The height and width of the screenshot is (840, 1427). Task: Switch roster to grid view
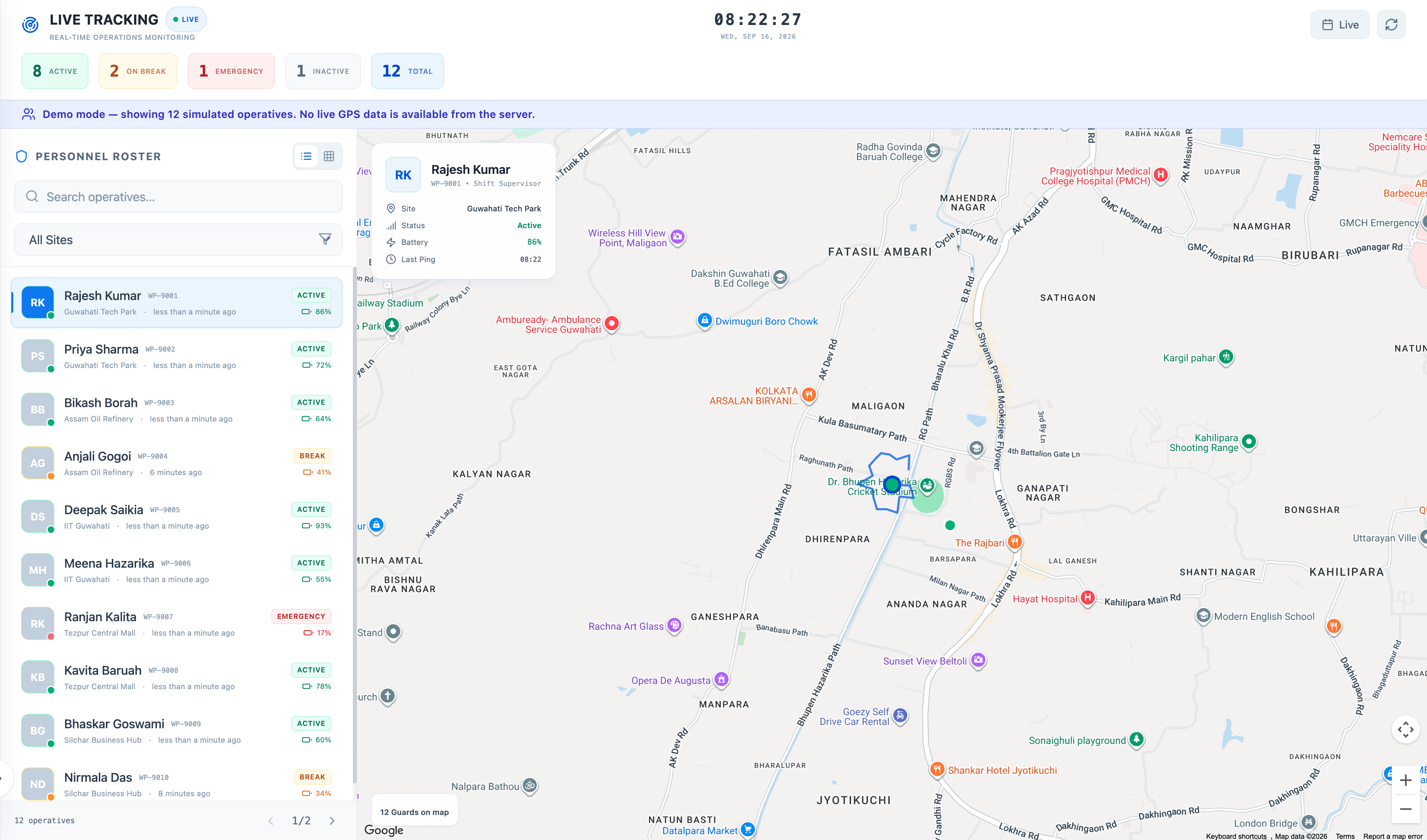[x=329, y=156]
